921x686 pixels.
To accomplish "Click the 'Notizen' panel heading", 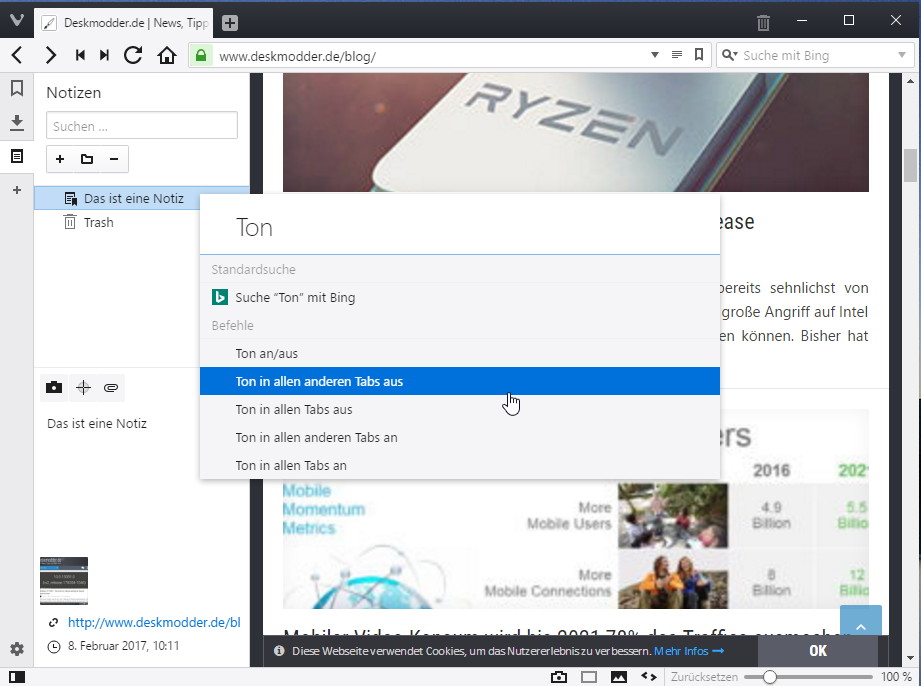I will tap(73, 93).
